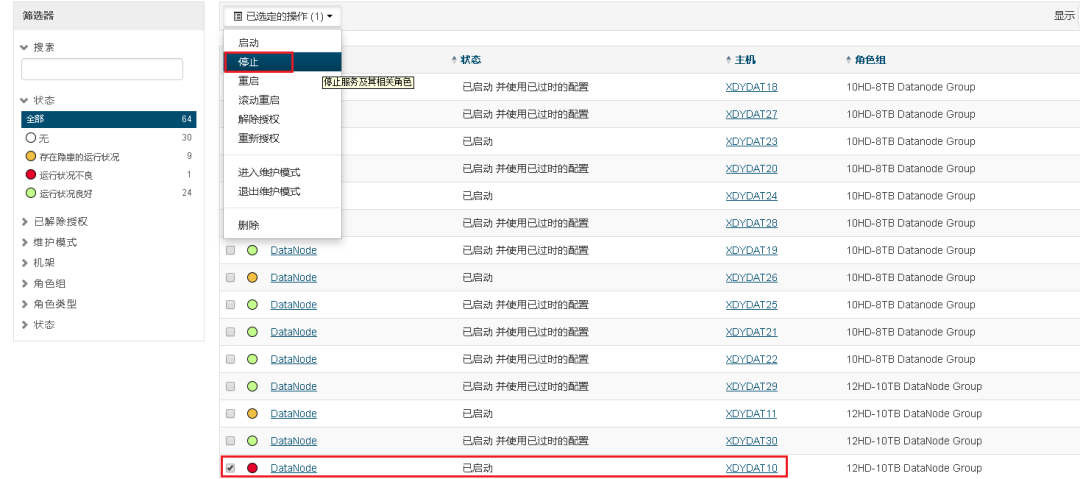1080x479 pixels.
Task: Choose 删除 from the actions menu
Action: pyautogui.click(x=282, y=225)
